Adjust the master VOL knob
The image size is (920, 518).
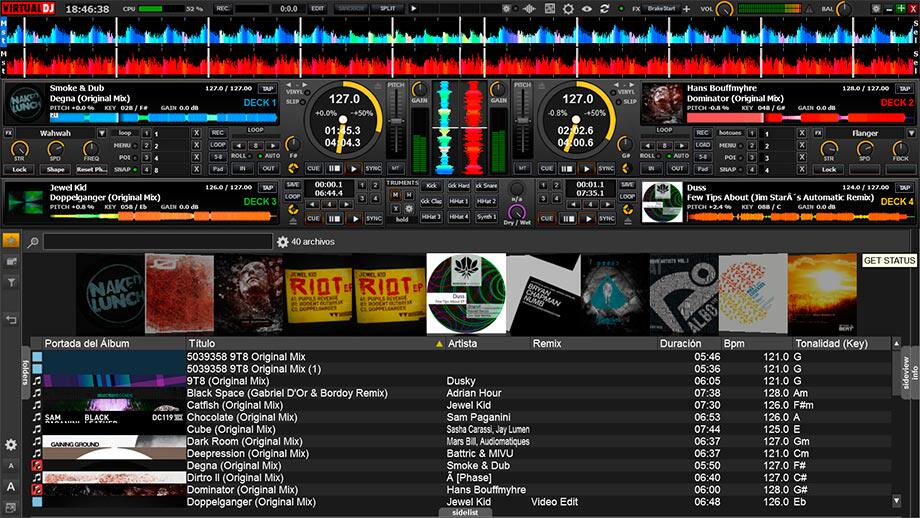[725, 9]
